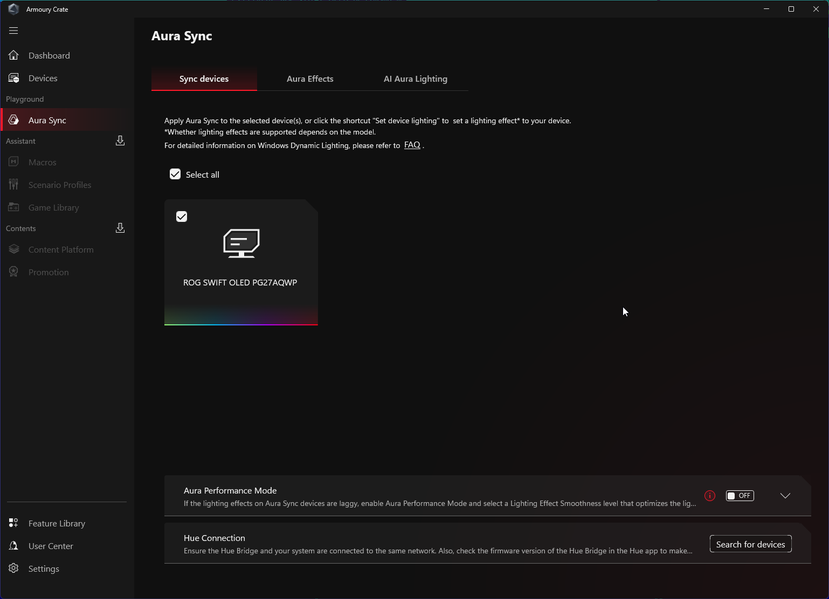Click the red info icon for Performance Mode

[710, 496]
